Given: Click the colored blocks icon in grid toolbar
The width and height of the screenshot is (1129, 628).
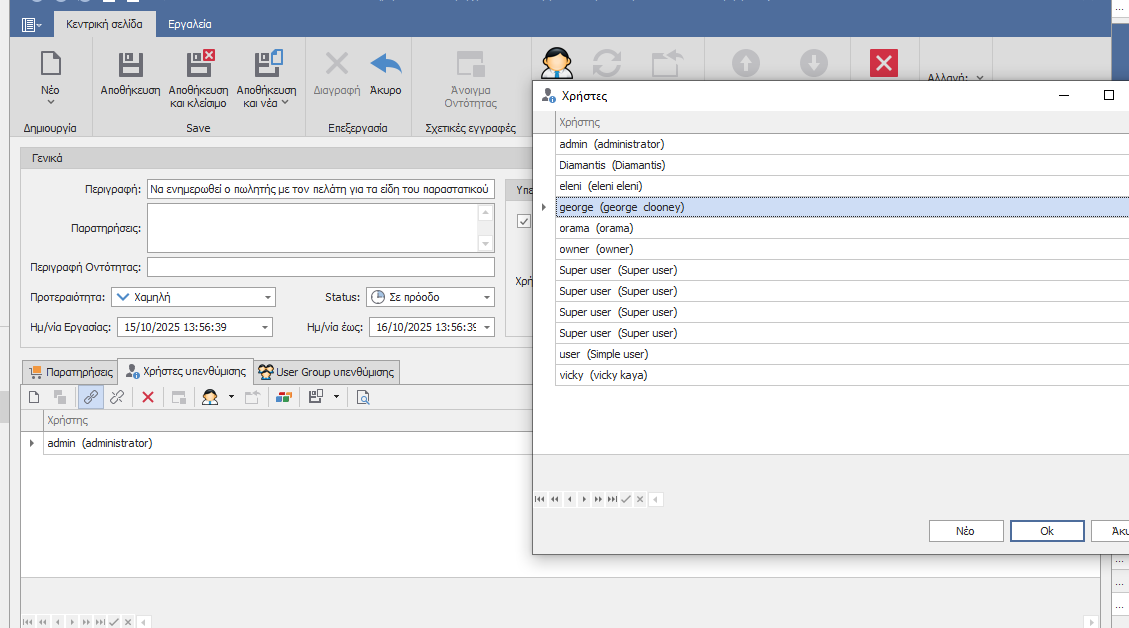Looking at the screenshot, I should click(x=283, y=397).
